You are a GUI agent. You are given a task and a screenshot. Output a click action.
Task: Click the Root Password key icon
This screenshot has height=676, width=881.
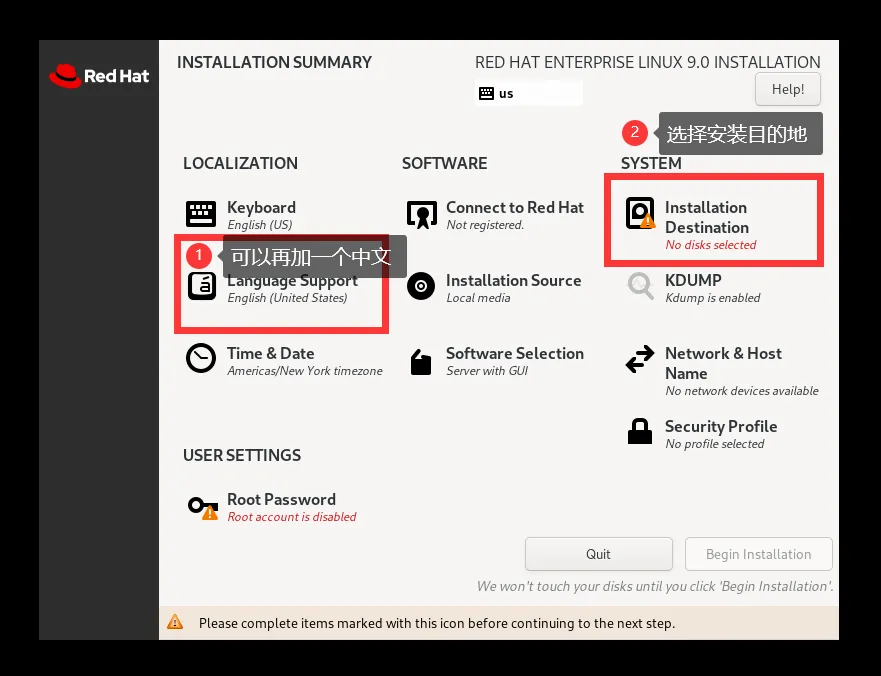tap(203, 508)
